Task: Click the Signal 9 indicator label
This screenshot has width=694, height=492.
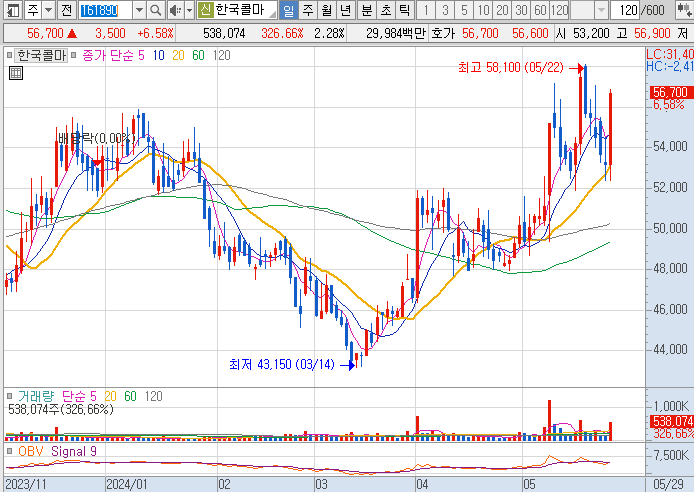Action: coord(73,451)
